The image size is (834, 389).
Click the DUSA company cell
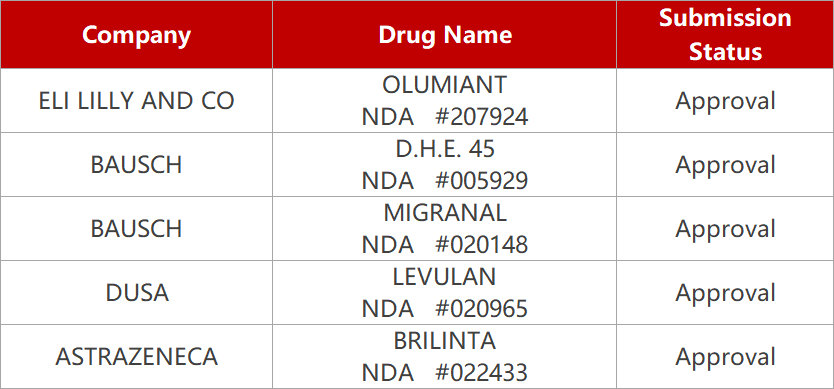point(137,293)
